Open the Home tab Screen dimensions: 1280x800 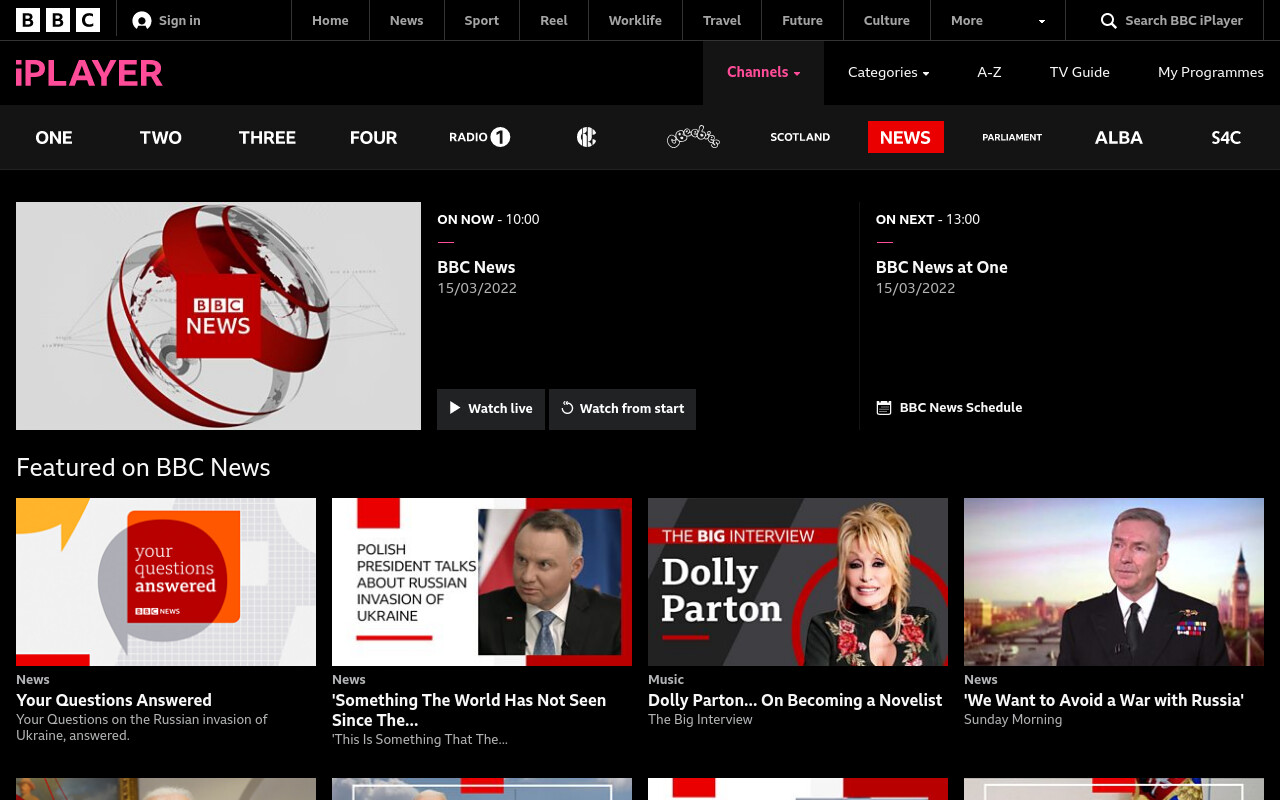tap(330, 20)
